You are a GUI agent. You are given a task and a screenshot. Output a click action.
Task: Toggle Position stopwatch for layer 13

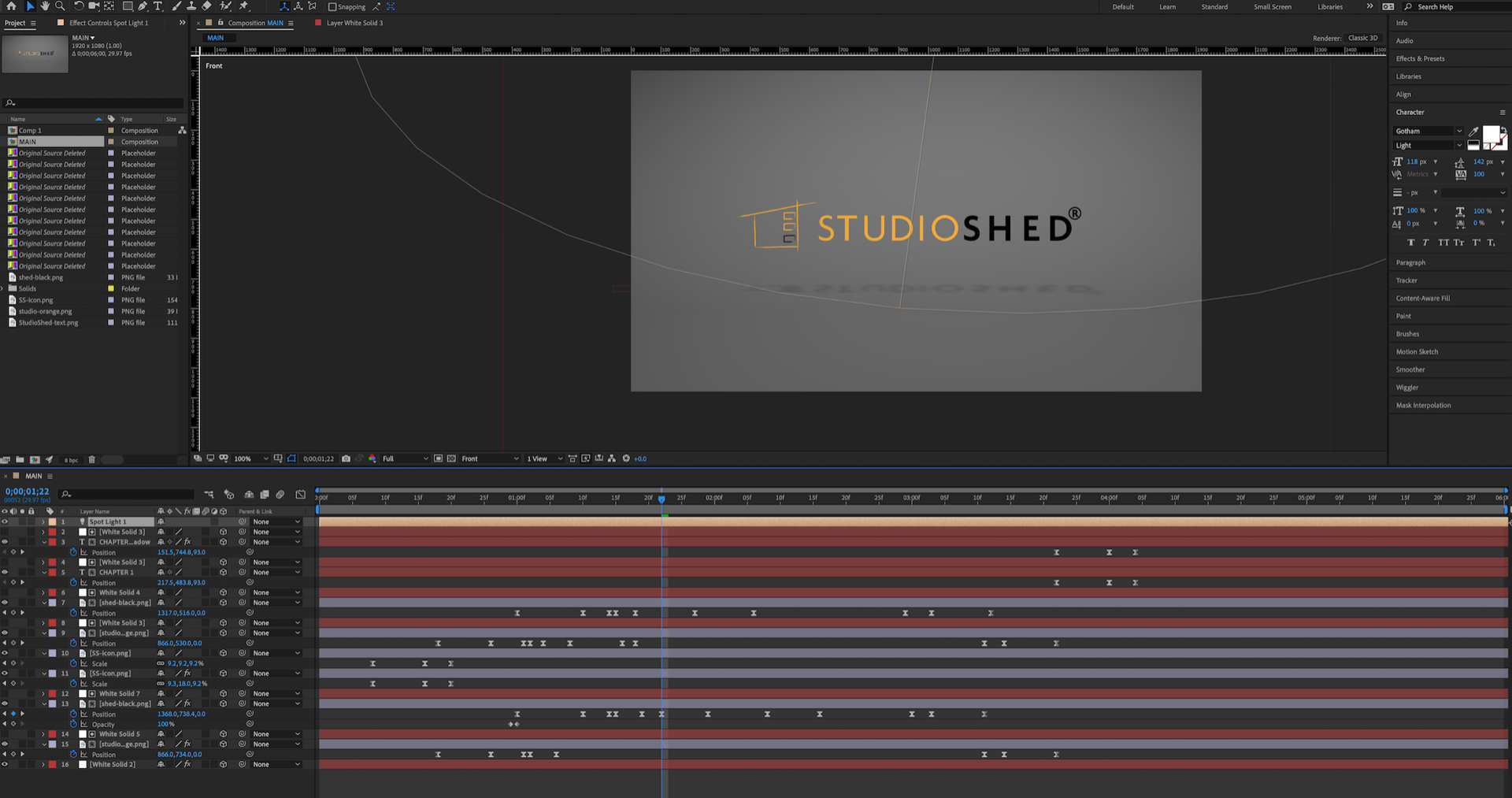coord(73,714)
